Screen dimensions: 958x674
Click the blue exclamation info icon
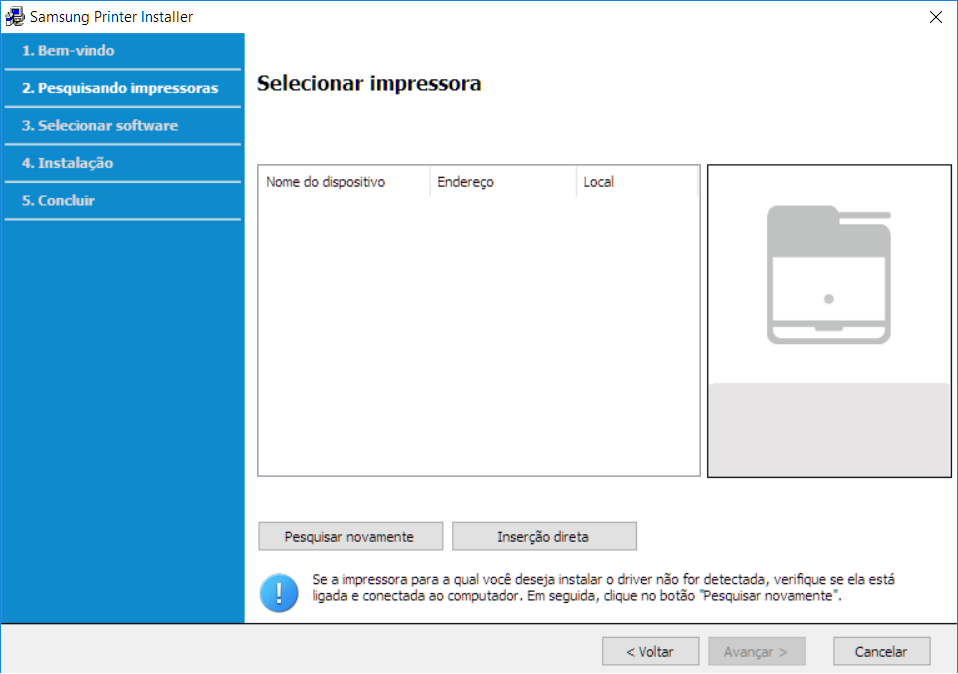pyautogui.click(x=279, y=593)
